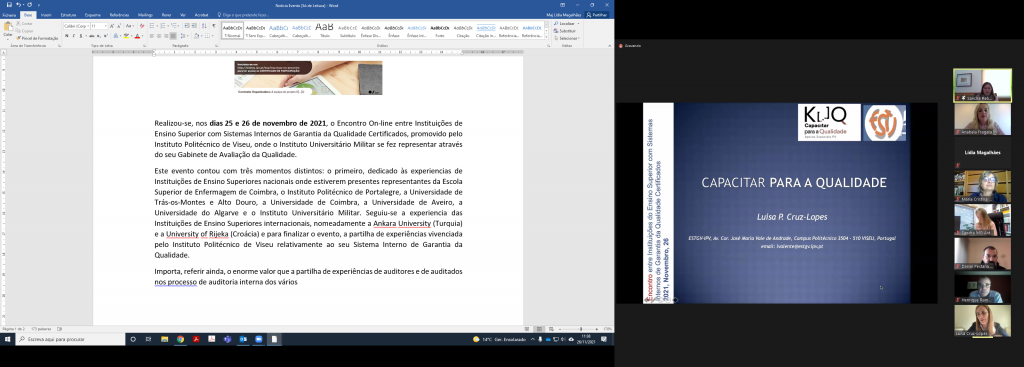Clear all formatting with eraser icon

142,26
